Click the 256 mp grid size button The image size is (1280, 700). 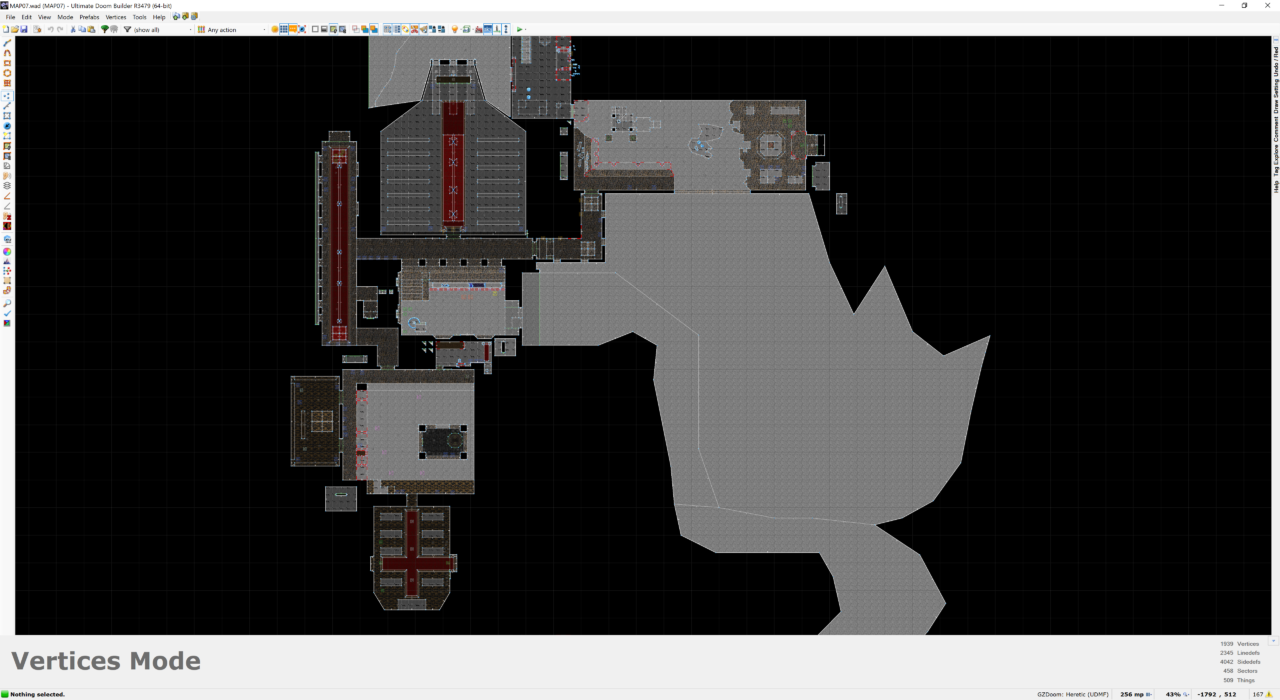1133,694
